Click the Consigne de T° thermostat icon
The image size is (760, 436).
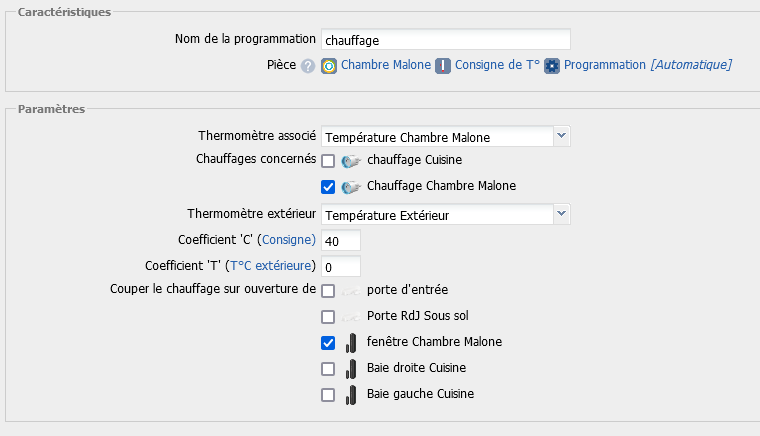tap(443, 66)
